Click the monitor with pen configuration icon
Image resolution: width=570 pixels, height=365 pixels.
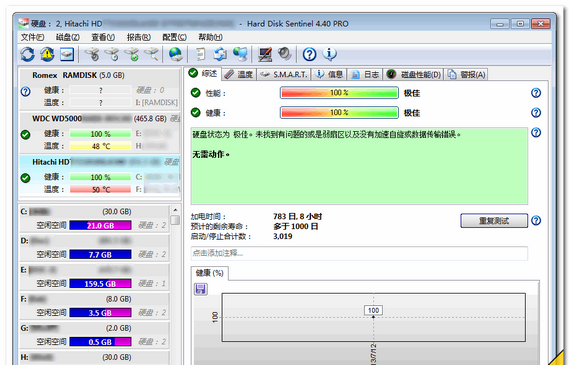click(x=265, y=55)
